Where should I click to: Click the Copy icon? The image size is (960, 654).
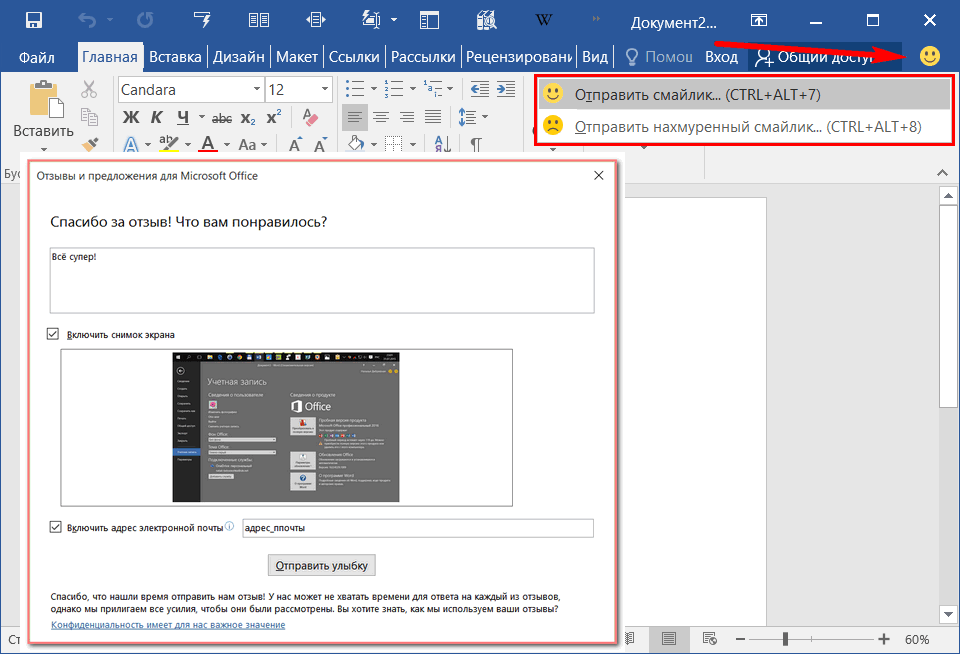tap(89, 116)
